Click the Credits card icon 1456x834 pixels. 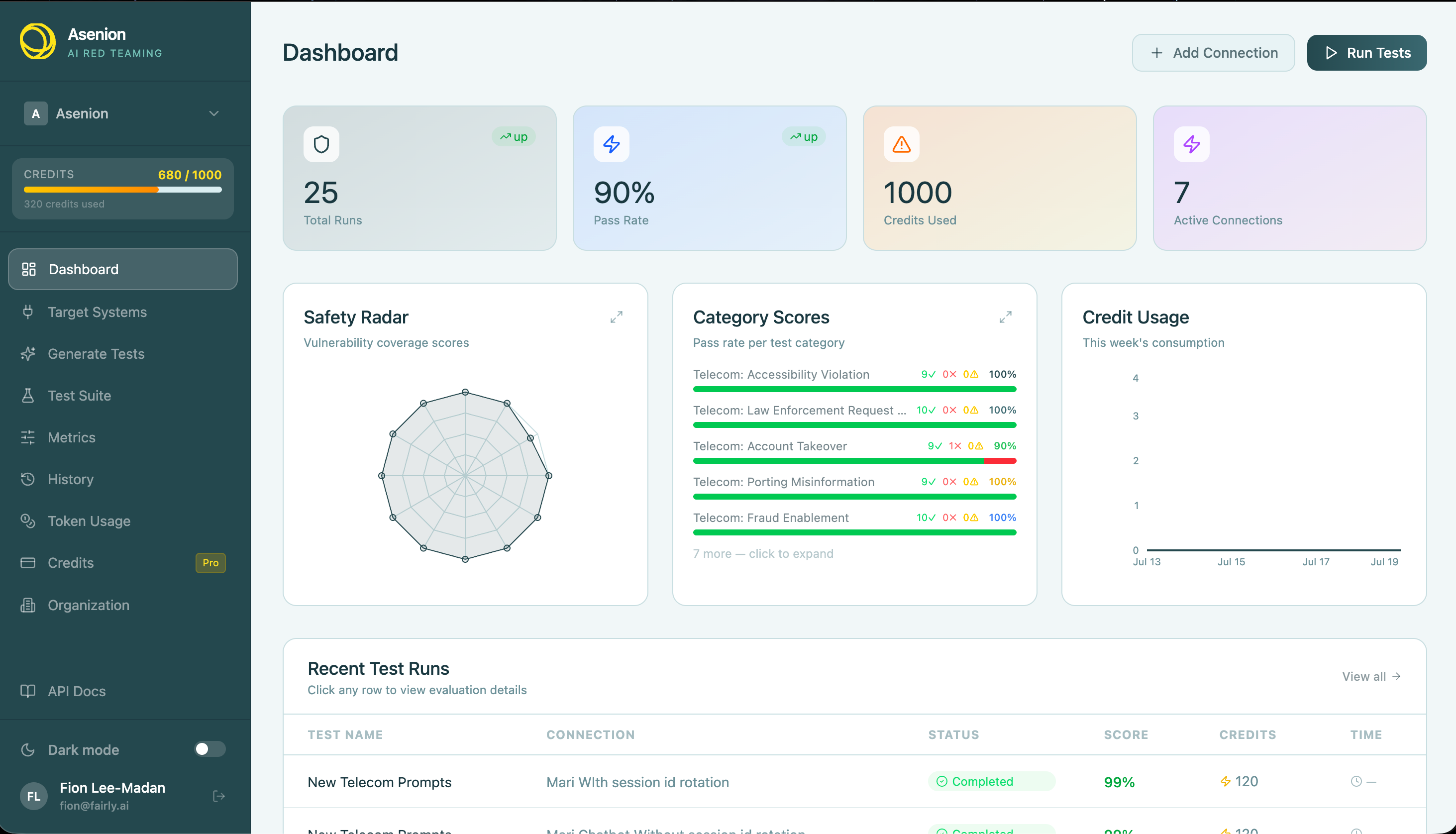click(28, 563)
